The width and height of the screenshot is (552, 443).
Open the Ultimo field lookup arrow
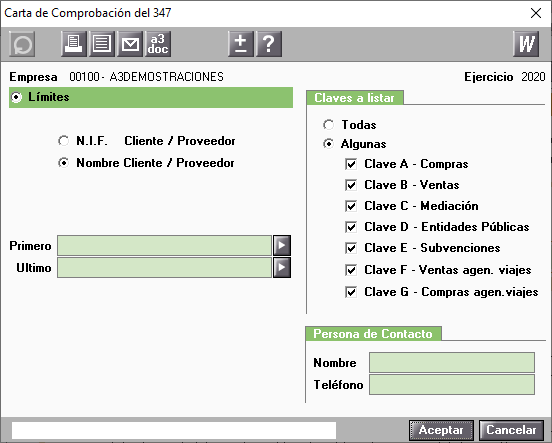pos(282,268)
